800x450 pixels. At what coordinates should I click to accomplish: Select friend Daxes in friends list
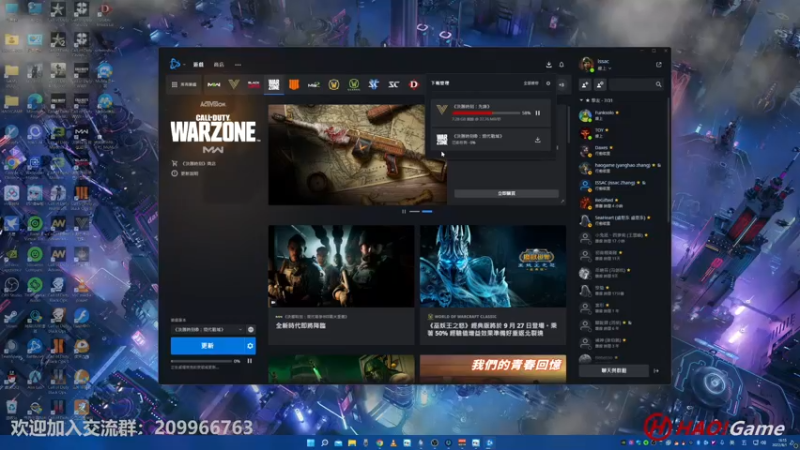(620, 151)
